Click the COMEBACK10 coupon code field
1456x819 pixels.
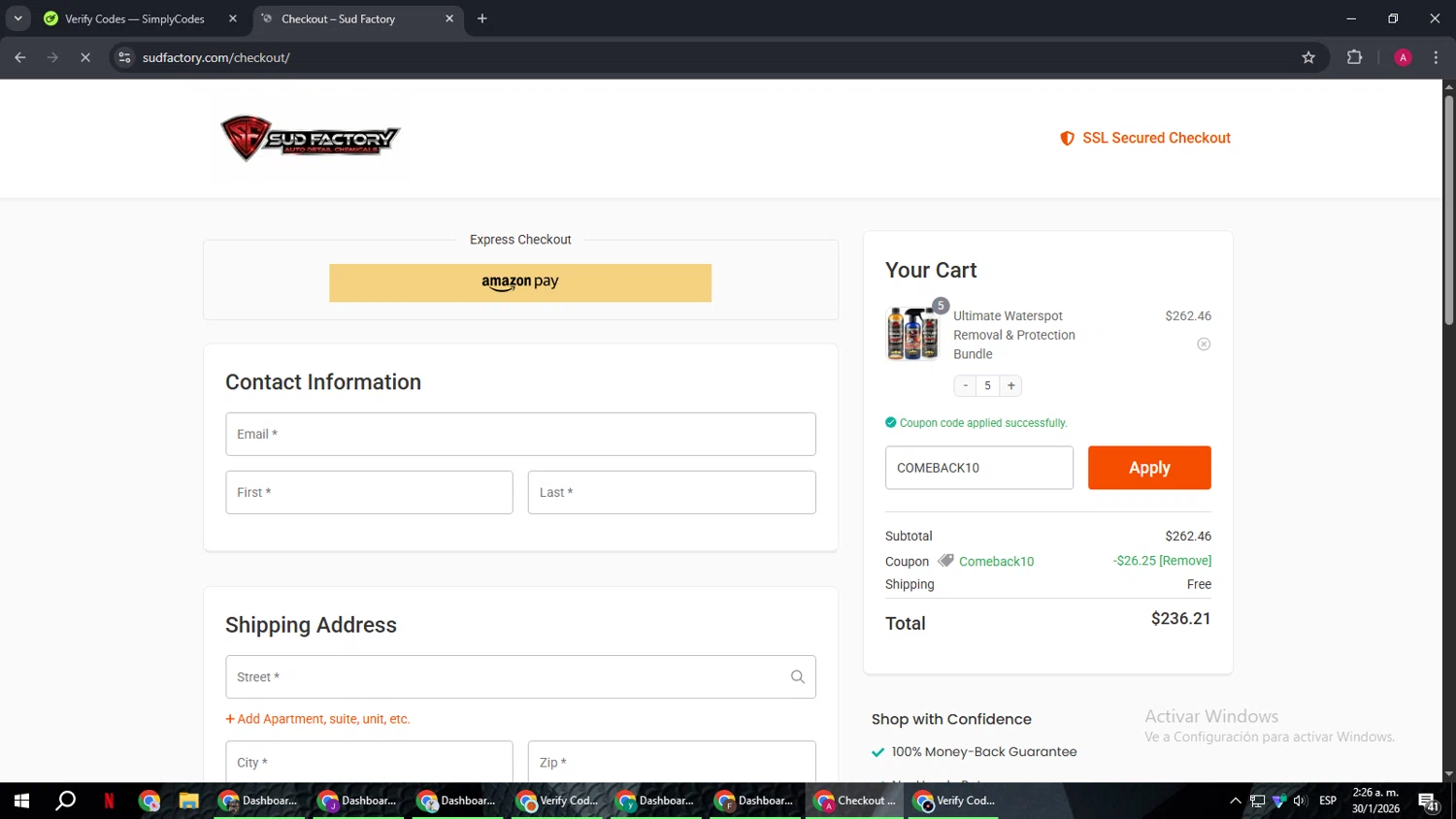pos(979,468)
